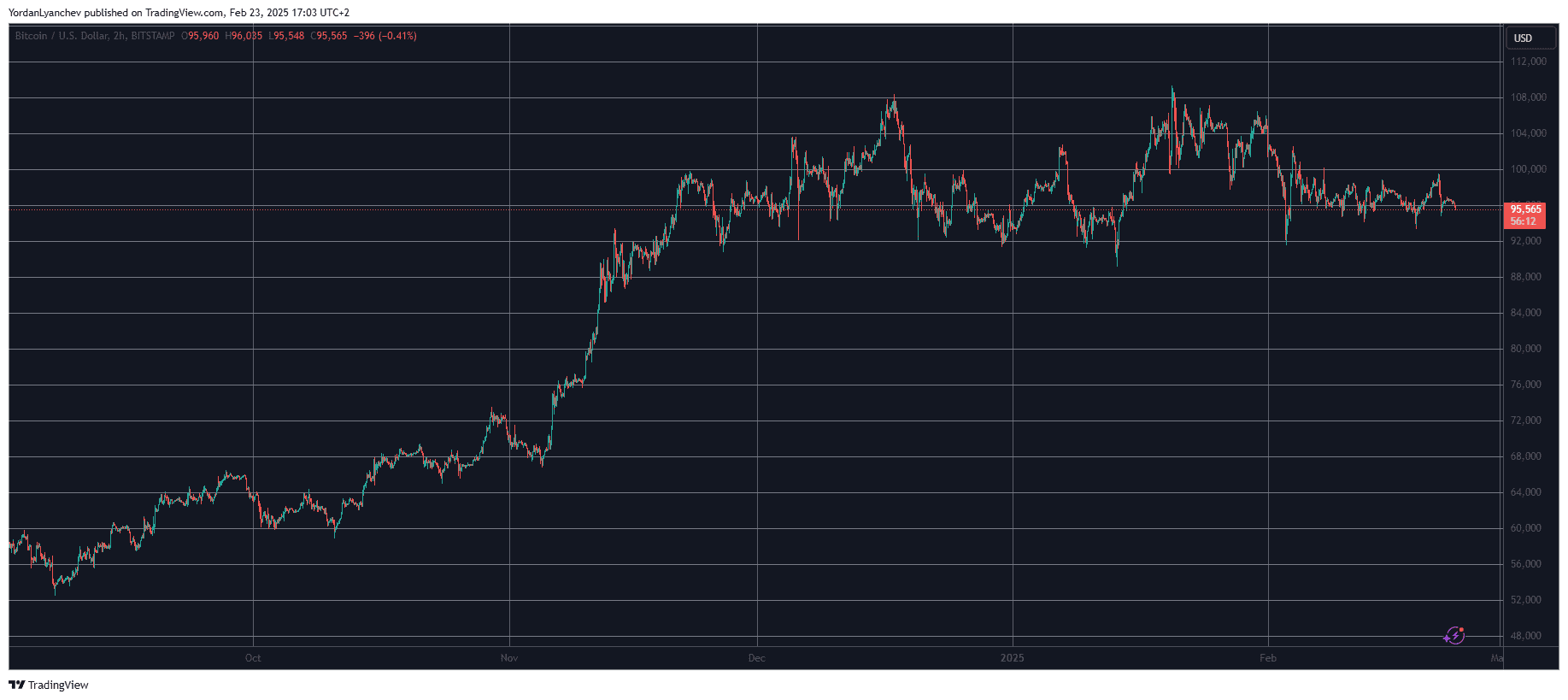Viewport: 1568px width, 700px height.
Task: Click the 100,000 price axis label
Action: (x=1529, y=169)
